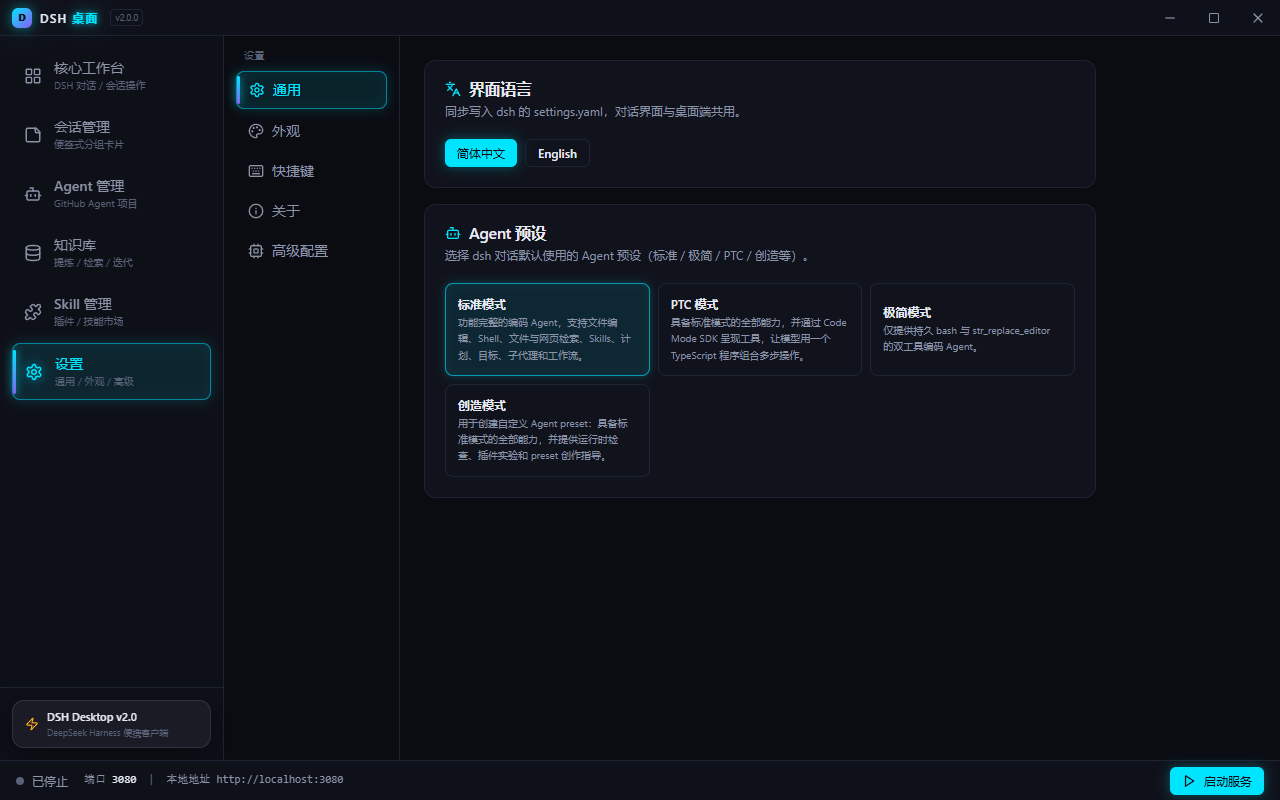
Task: Select English interface language
Action: 557,153
